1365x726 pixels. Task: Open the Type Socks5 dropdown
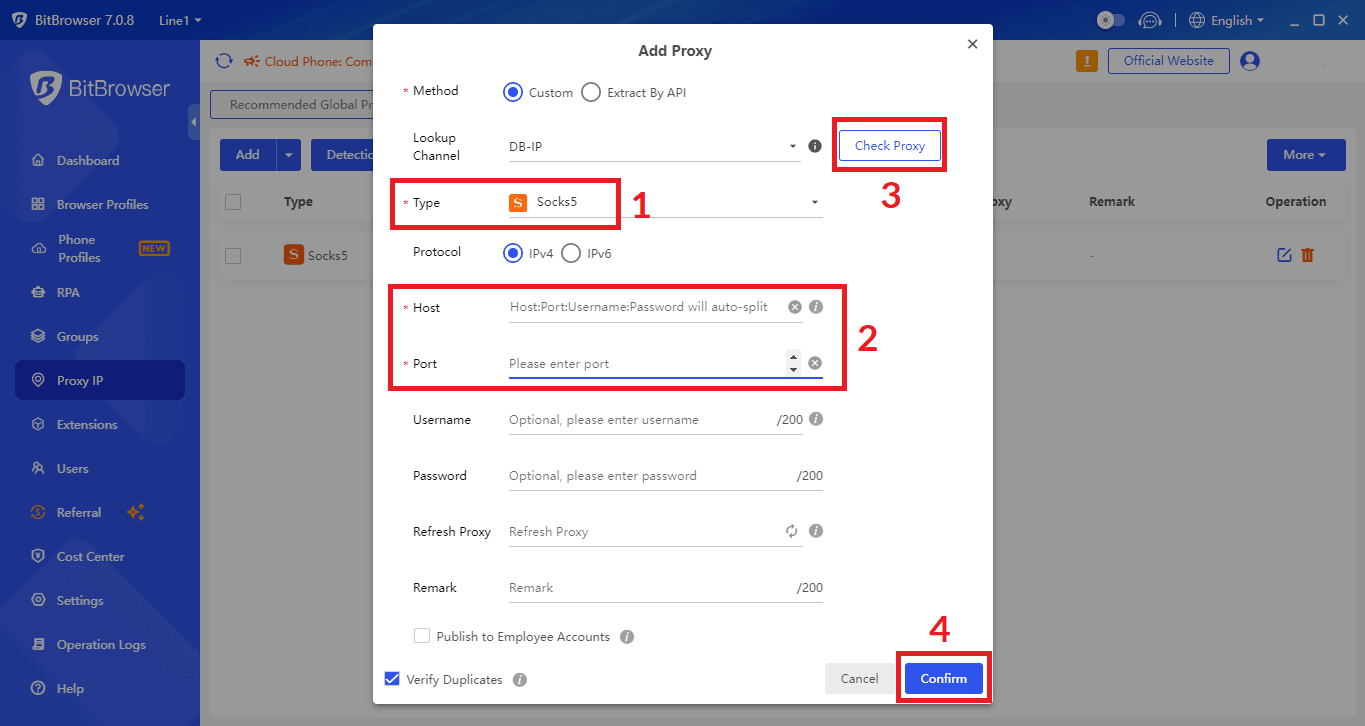click(664, 203)
